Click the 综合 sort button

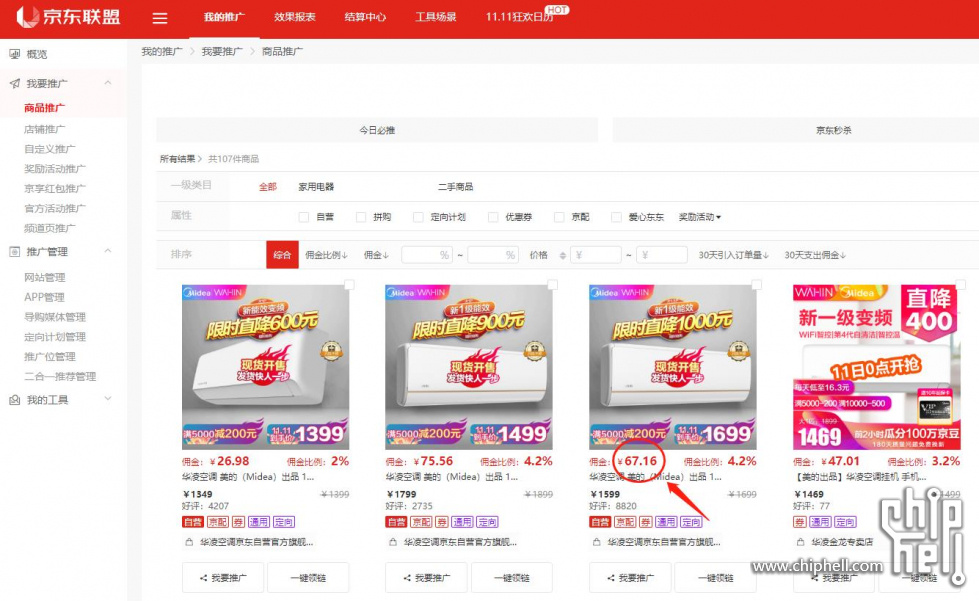(x=282, y=255)
